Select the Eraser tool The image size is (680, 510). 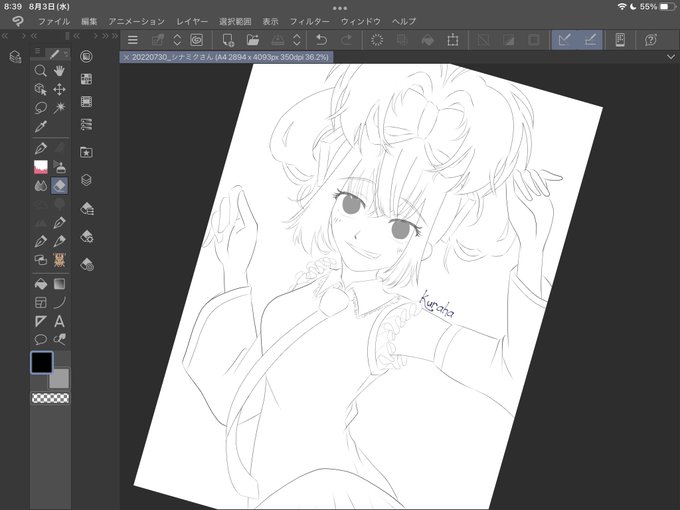click(x=59, y=186)
